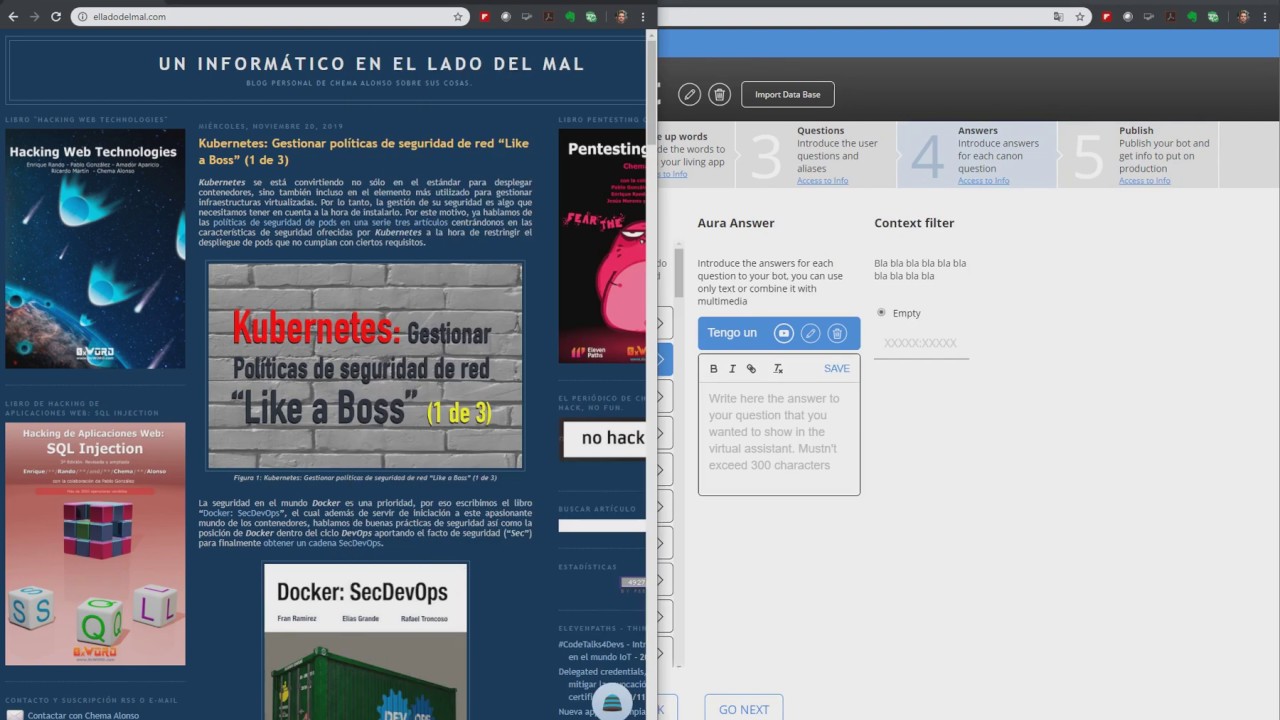Follow the tres artículos link in the blog post

pos(420,222)
